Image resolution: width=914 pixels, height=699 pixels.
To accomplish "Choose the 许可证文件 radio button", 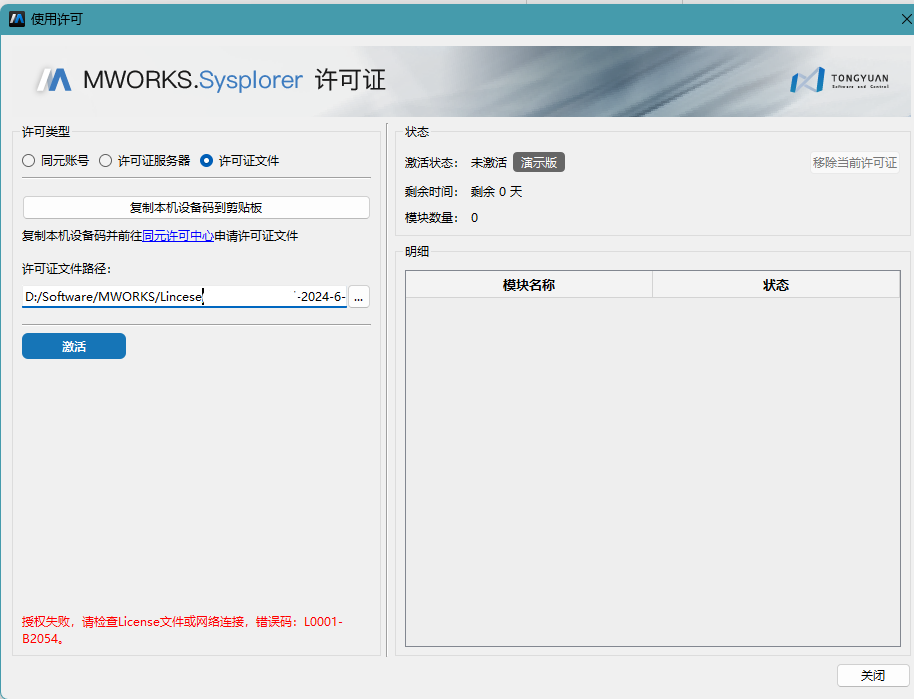I will pos(240,161).
